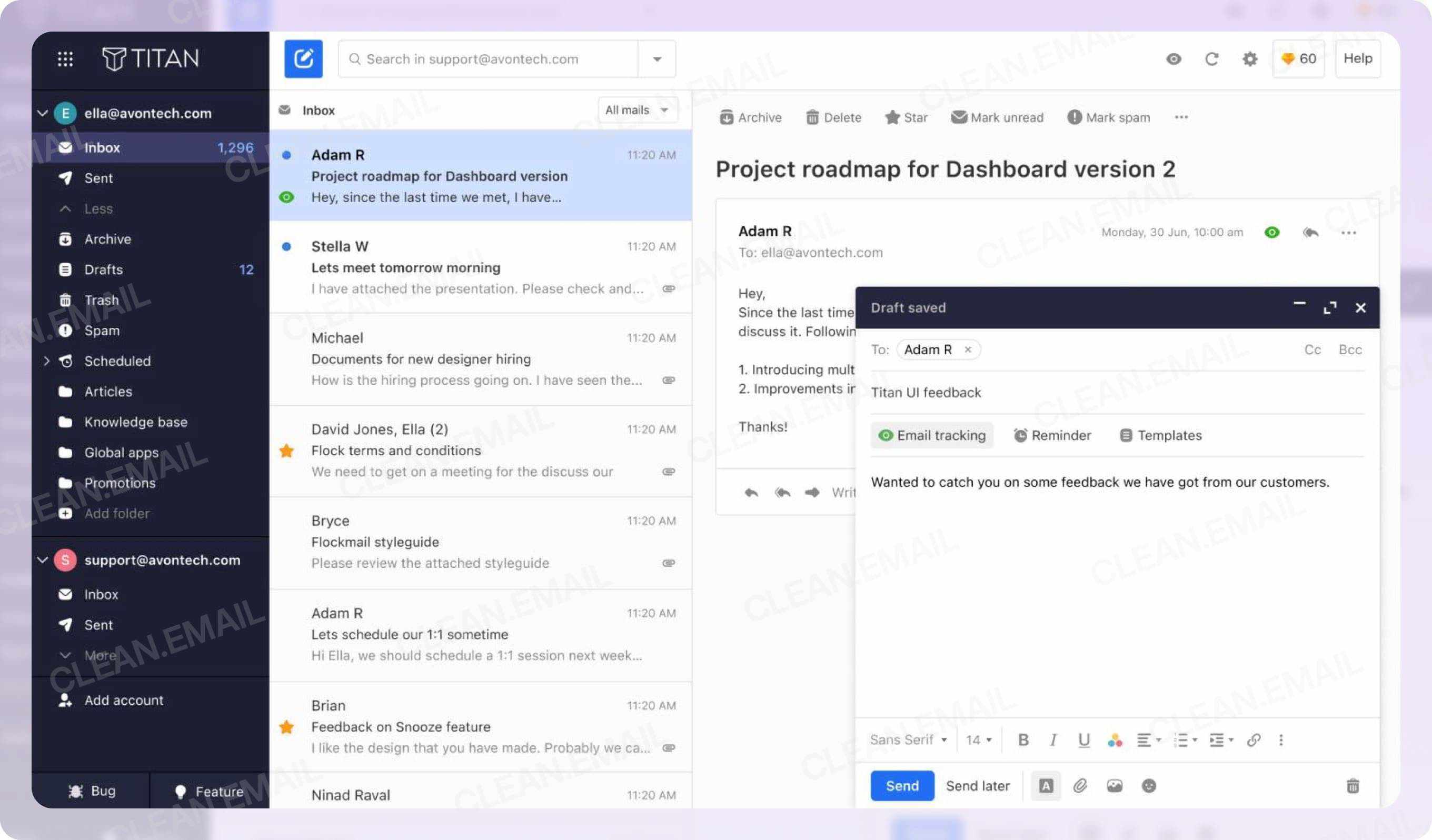Enable Email tracking for the draft
Viewport: 1432px width, 840px height.
[x=932, y=435]
